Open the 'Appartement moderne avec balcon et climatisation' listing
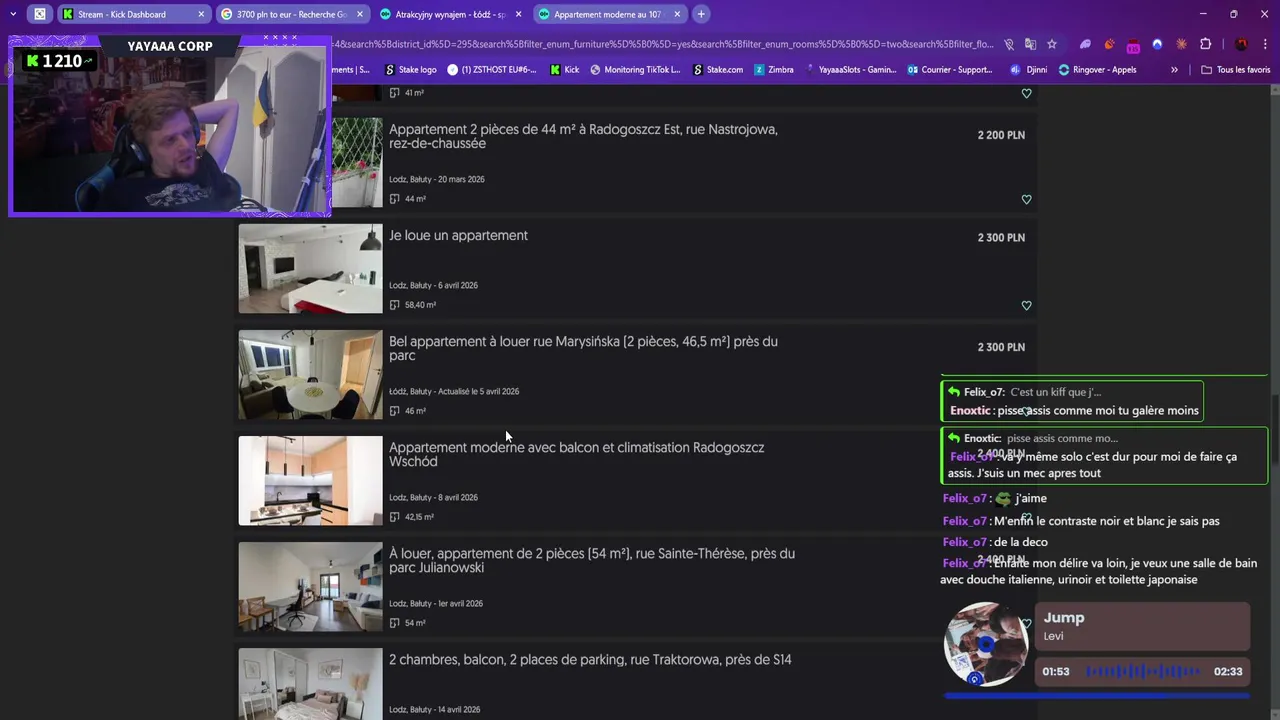This screenshot has width=1280, height=720. pos(576,454)
